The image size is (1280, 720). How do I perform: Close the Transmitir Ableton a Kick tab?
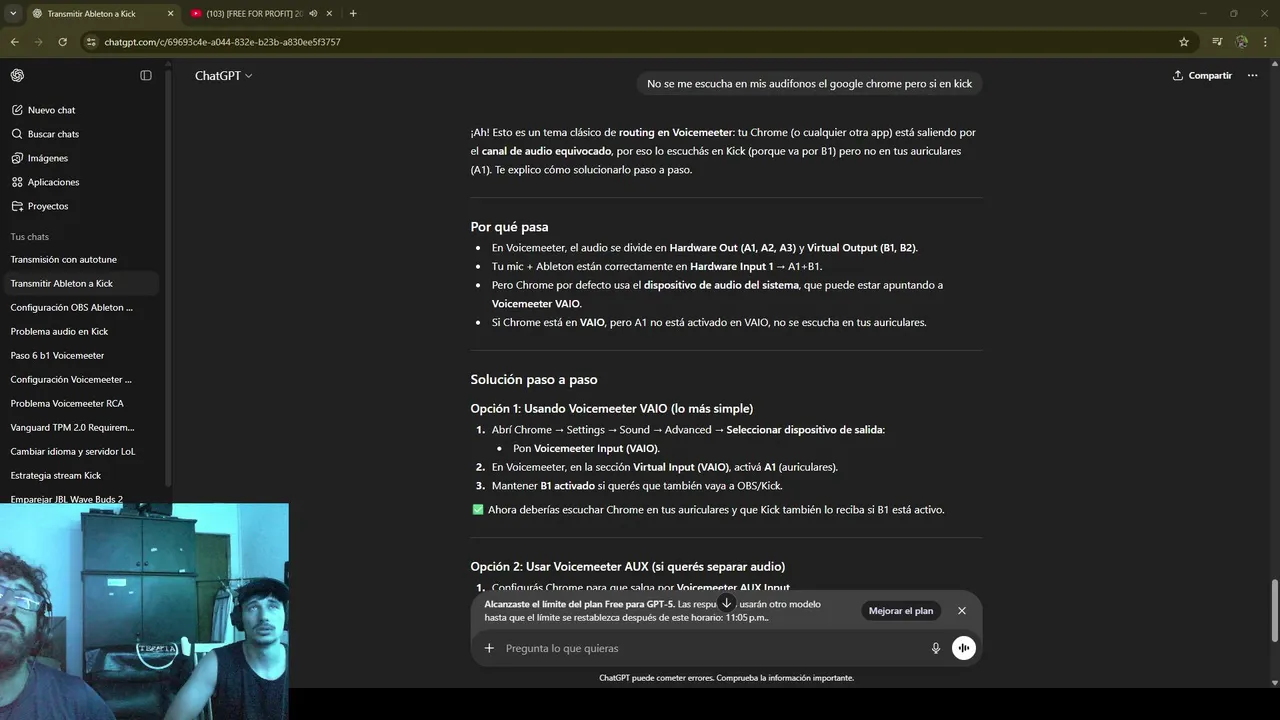pos(170,13)
